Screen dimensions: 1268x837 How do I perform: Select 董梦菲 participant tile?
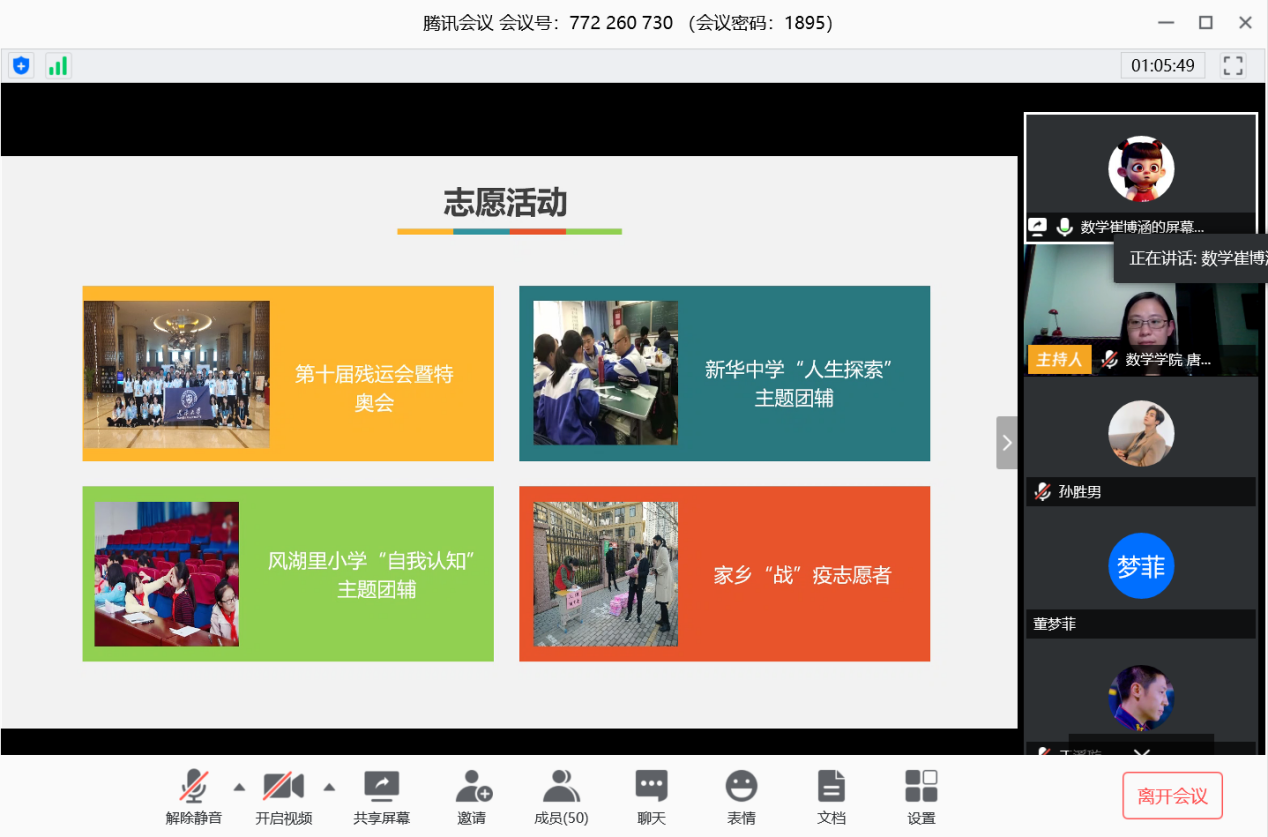pyautogui.click(x=1140, y=575)
